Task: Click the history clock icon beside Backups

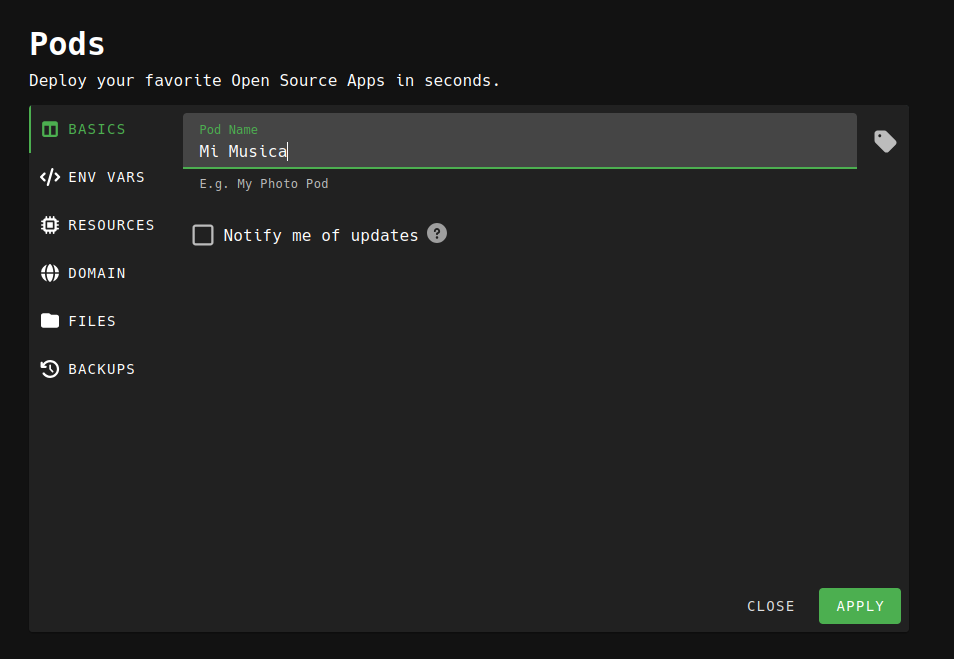Action: point(50,369)
